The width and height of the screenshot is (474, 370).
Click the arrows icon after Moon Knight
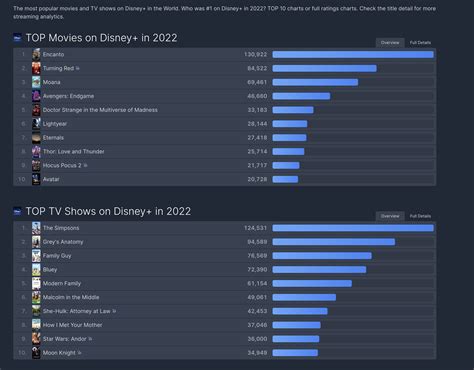pyautogui.click(x=79, y=353)
